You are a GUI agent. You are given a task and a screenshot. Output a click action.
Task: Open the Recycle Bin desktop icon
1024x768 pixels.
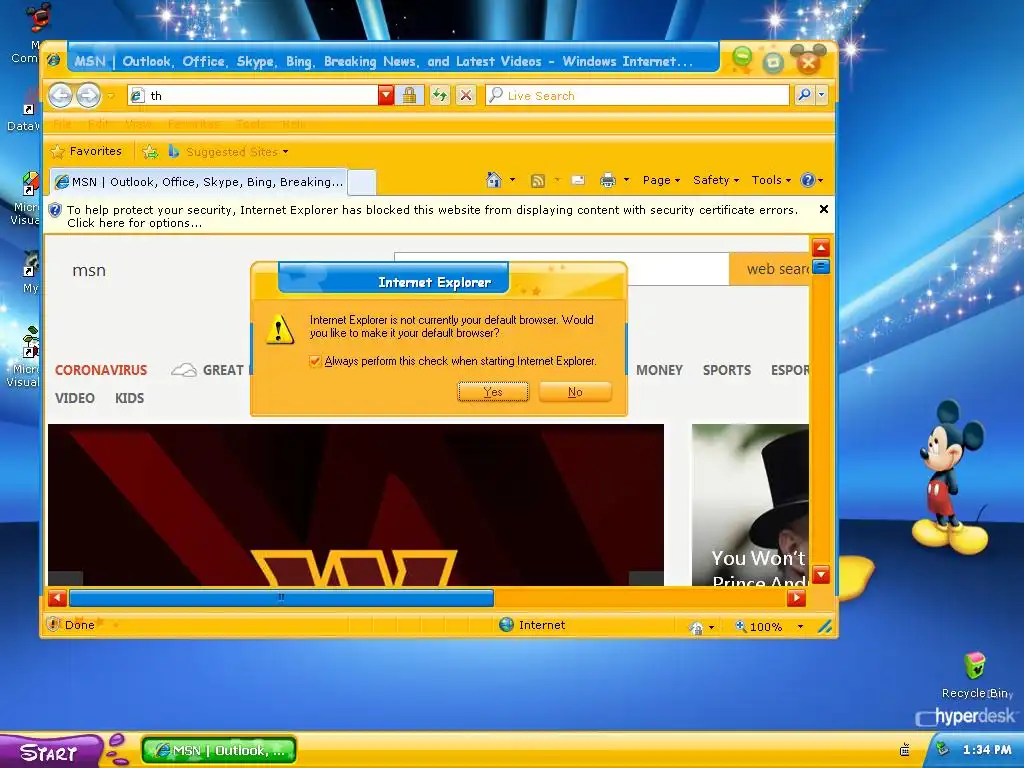(x=976, y=676)
